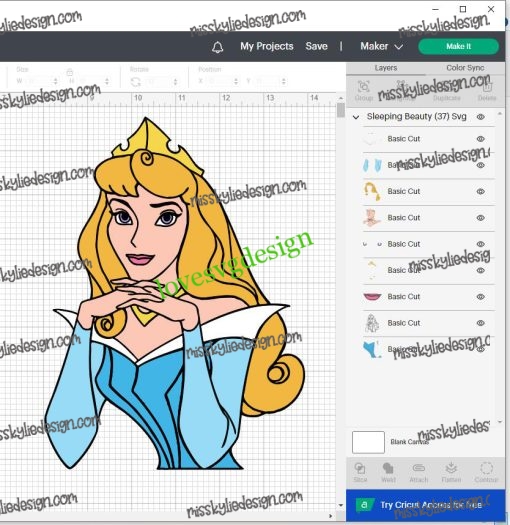Viewport: 510px width, 525px height.
Task: Click the Contour tool icon
Action: (486, 468)
